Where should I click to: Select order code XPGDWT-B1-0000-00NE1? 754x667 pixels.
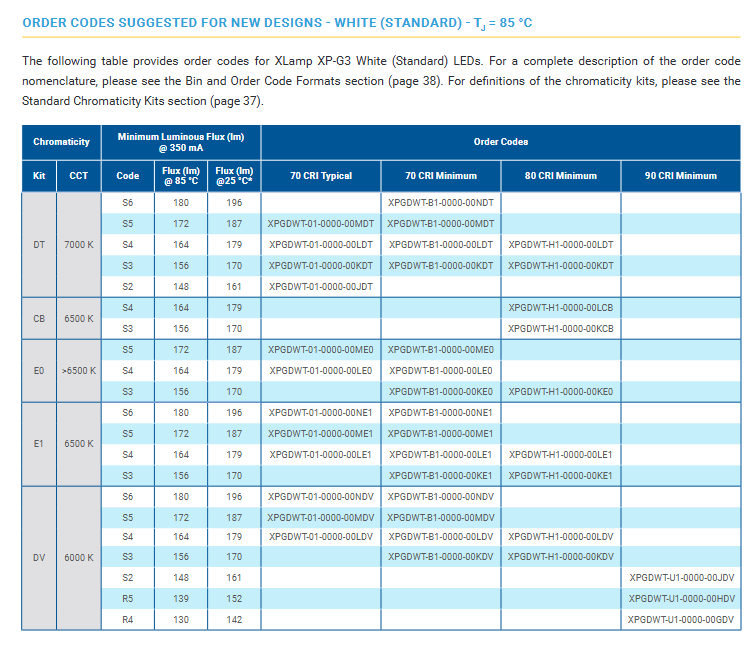click(x=441, y=413)
